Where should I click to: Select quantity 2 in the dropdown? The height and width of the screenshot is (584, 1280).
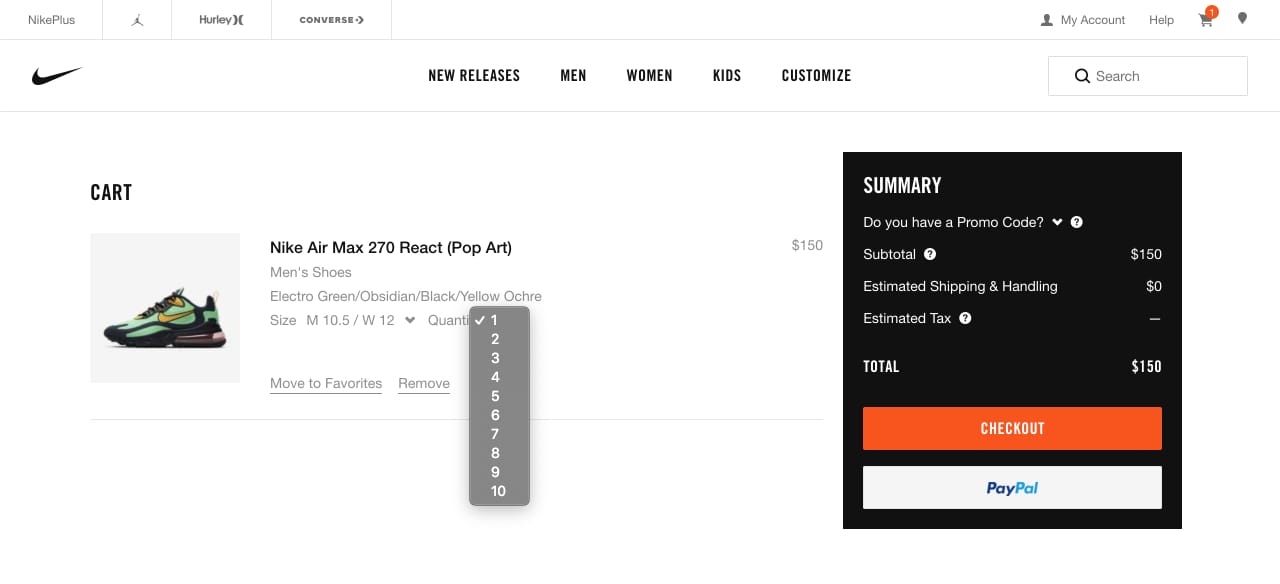coord(499,340)
